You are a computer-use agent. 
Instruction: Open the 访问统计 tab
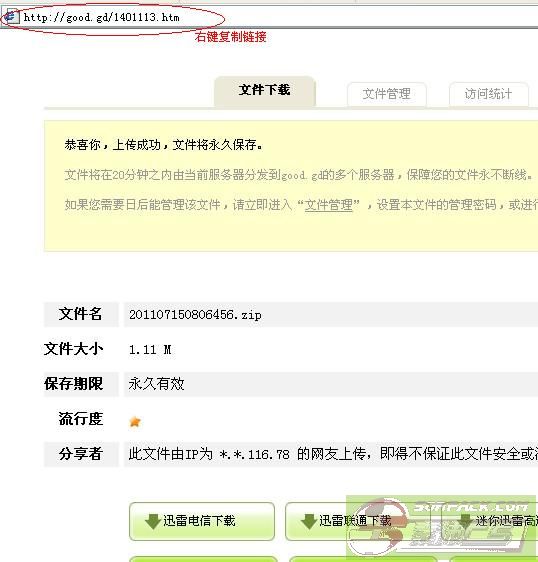tap(489, 94)
